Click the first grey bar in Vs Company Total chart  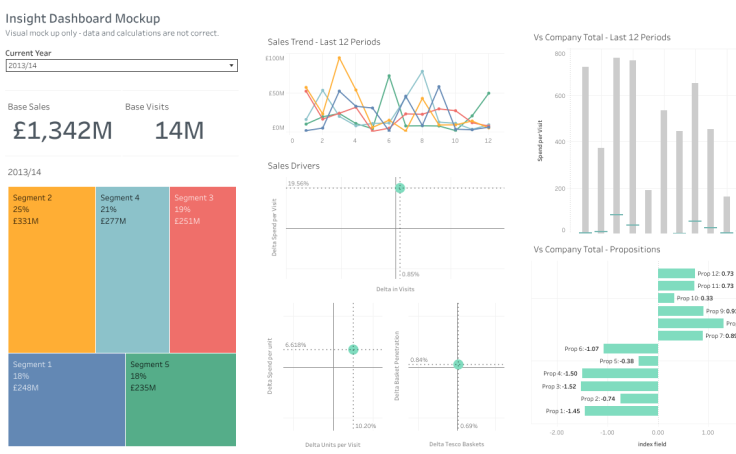coord(585,150)
